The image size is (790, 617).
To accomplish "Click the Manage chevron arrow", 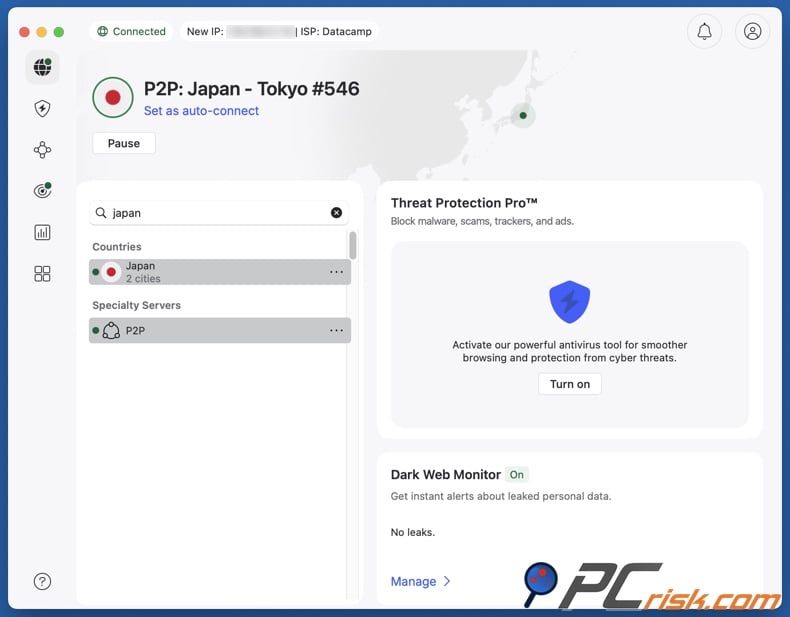I will (x=447, y=581).
